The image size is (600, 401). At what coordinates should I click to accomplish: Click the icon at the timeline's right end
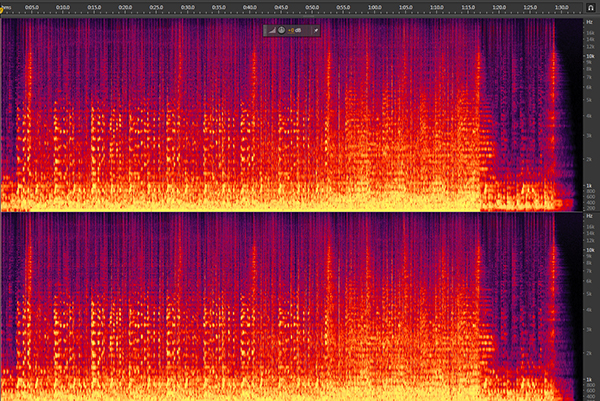tap(592, 7)
